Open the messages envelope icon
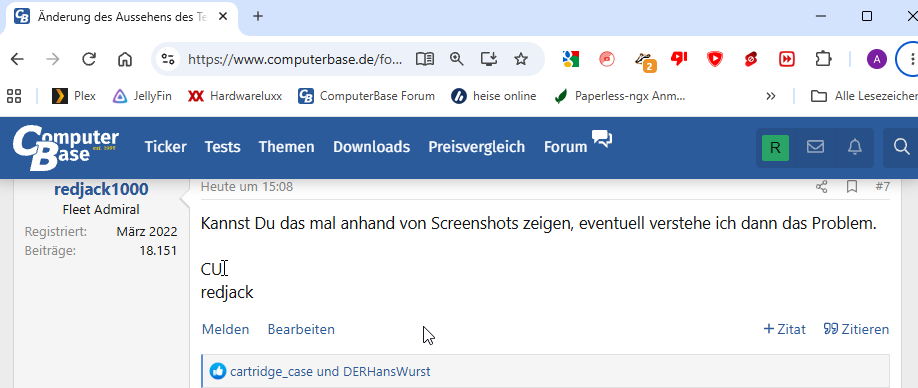Image resolution: width=918 pixels, height=388 pixels. 815,147
